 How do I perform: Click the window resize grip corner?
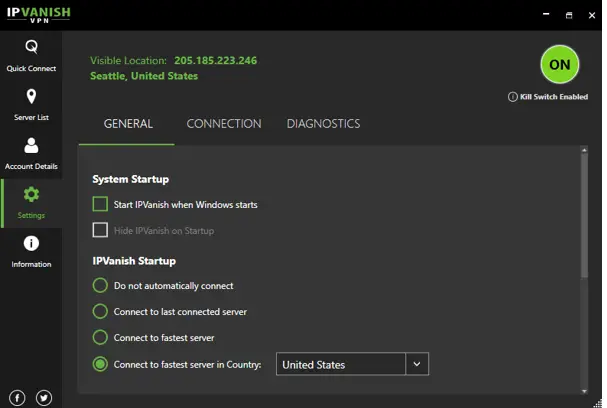coord(598,404)
